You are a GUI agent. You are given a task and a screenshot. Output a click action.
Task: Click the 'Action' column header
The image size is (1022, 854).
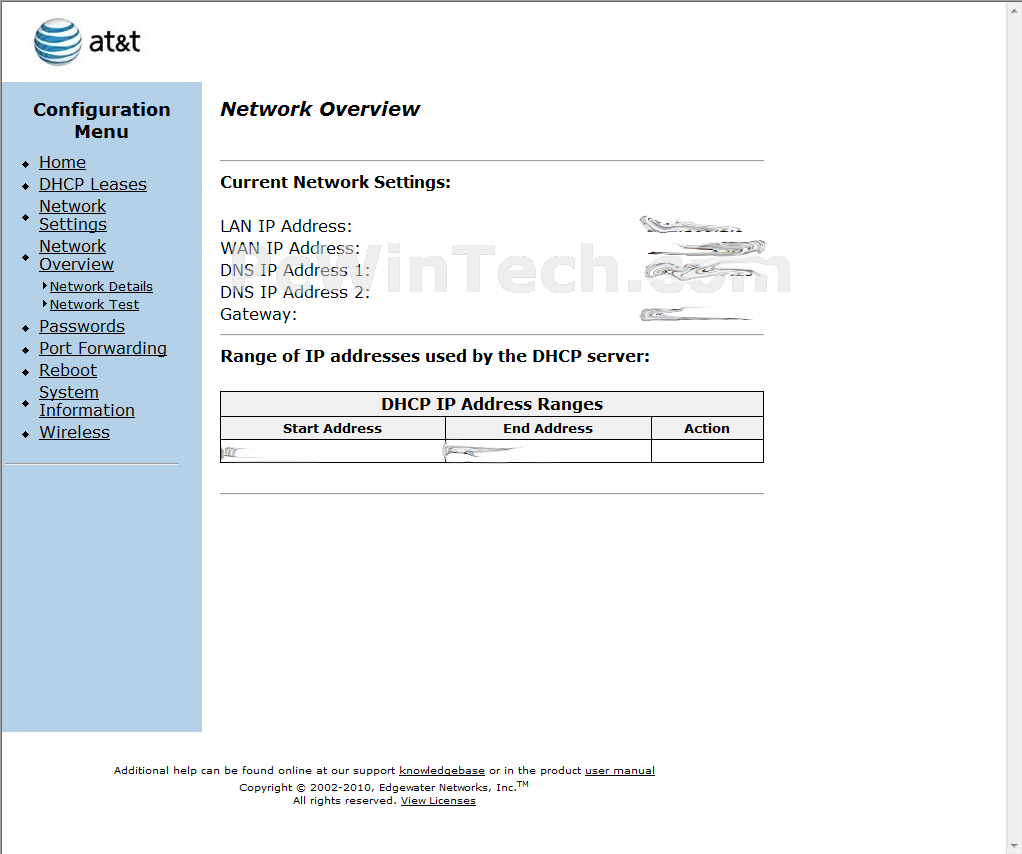click(707, 428)
